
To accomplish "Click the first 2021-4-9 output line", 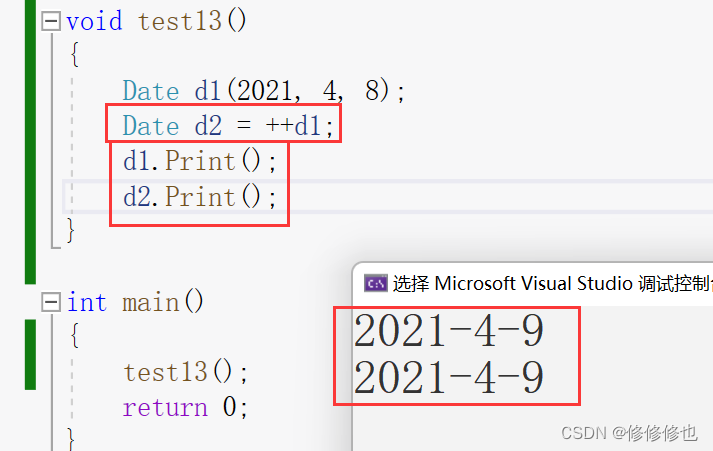I will (x=449, y=331).
